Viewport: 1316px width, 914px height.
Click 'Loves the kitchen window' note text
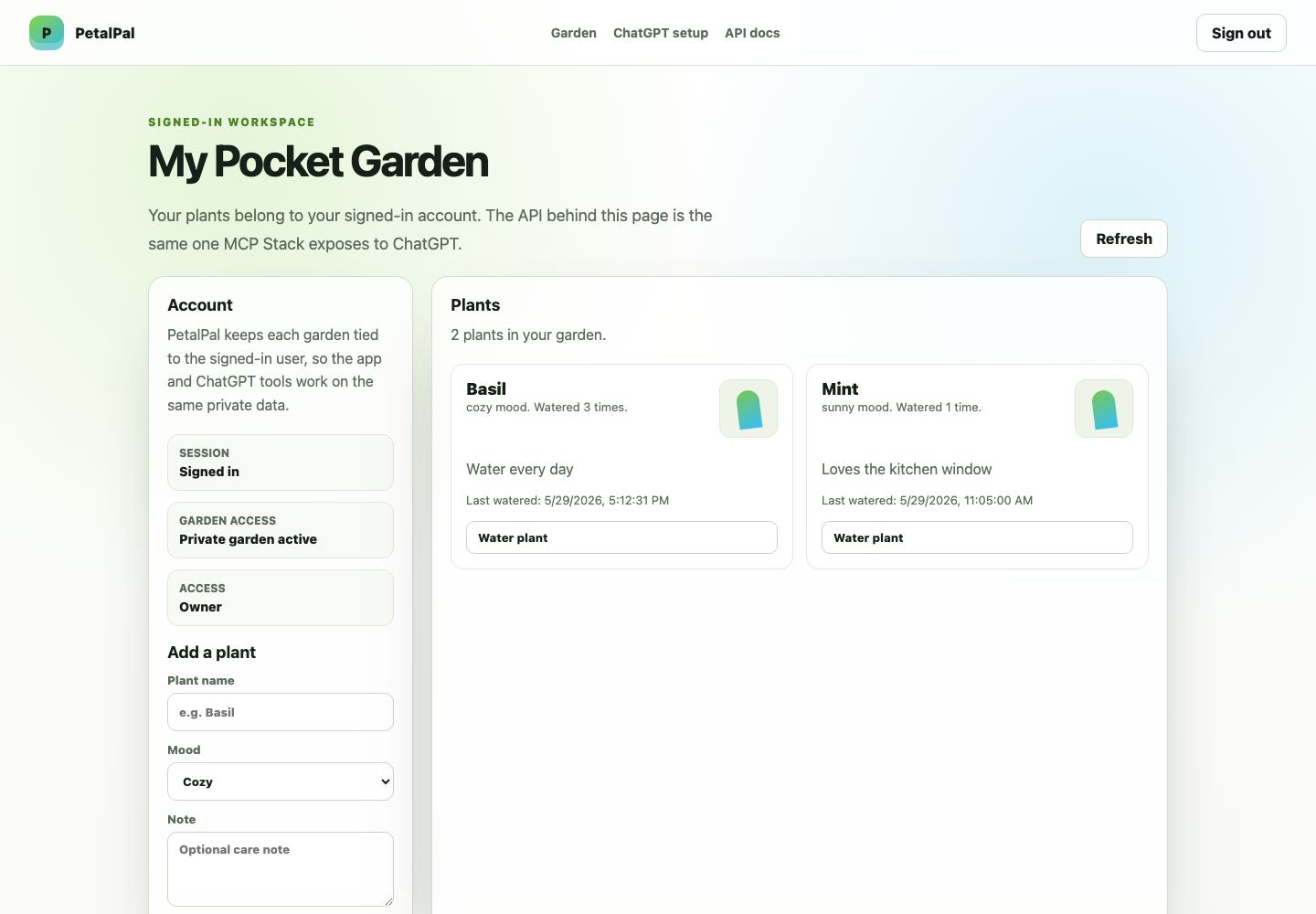(907, 469)
